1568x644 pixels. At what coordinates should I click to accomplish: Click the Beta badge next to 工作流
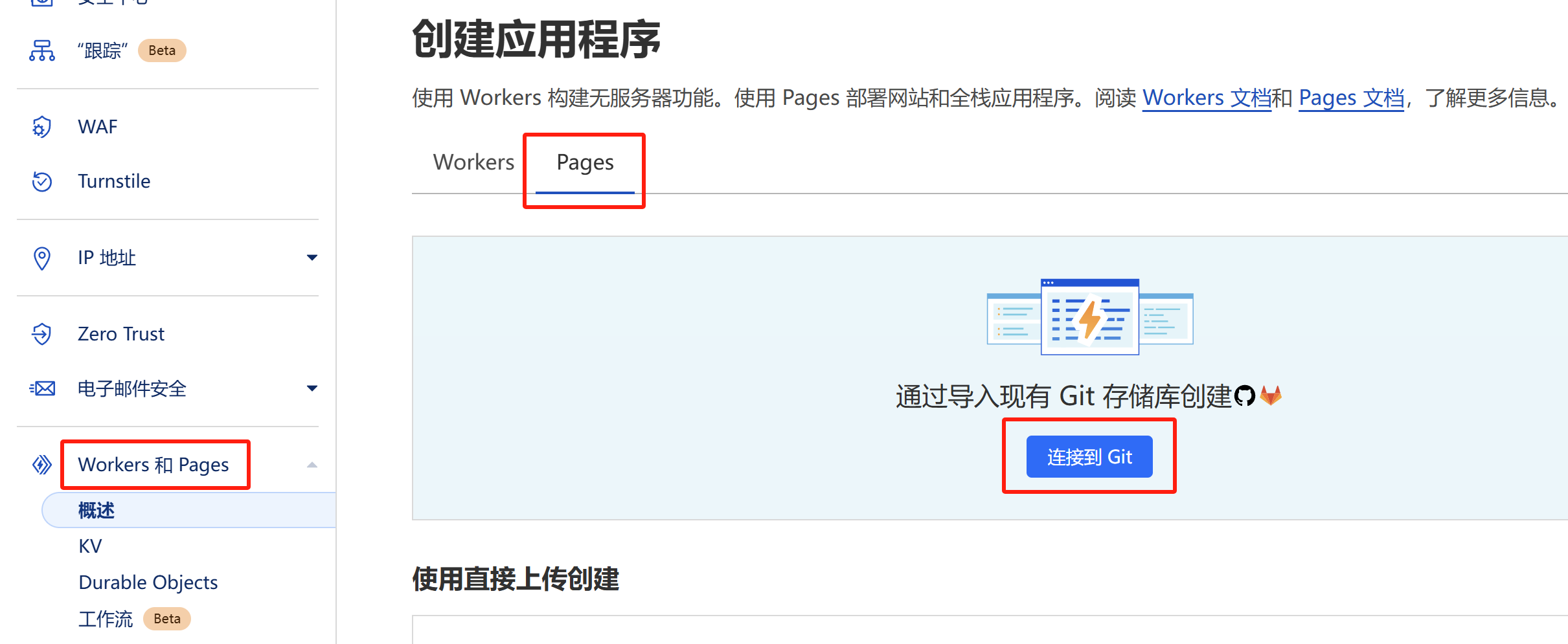tap(167, 619)
